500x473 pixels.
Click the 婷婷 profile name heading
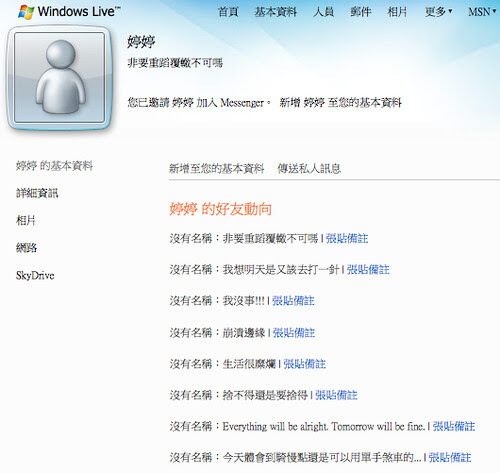click(x=141, y=42)
